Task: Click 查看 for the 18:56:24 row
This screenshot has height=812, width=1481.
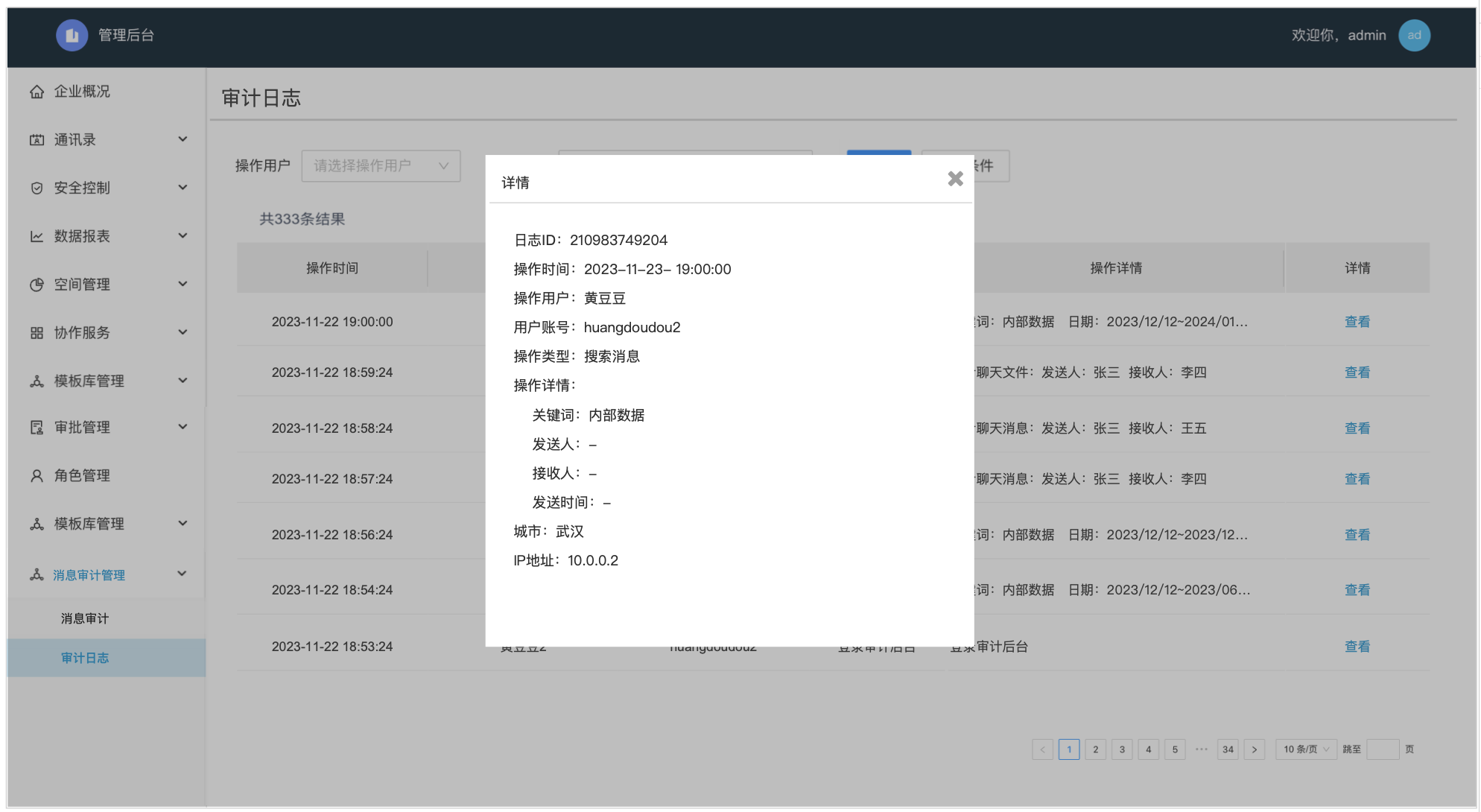Action: tap(1357, 535)
